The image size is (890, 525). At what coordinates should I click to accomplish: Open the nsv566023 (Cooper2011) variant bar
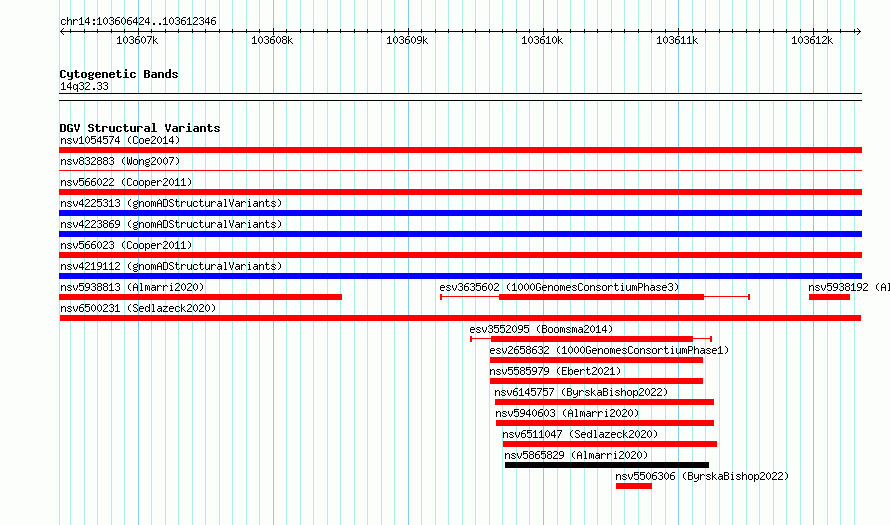point(460,255)
